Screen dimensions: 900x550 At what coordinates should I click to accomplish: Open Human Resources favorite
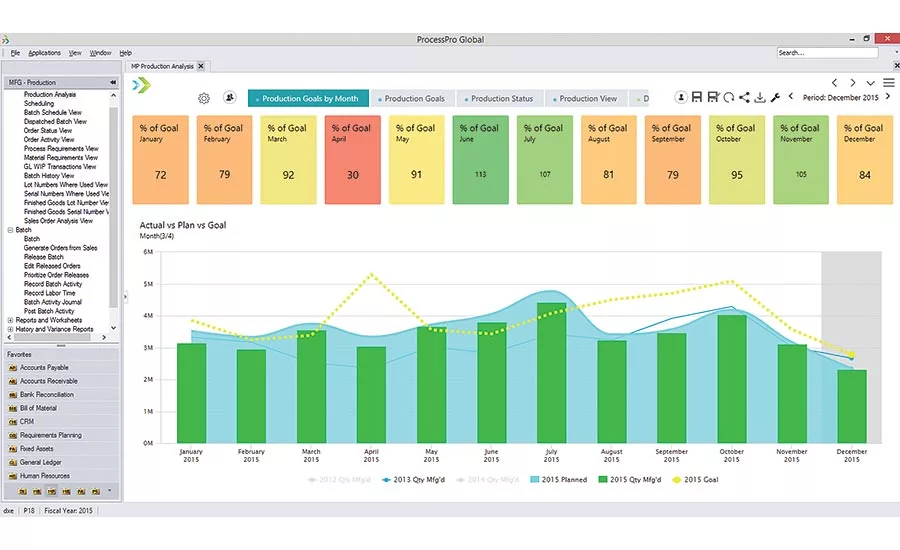[61, 476]
